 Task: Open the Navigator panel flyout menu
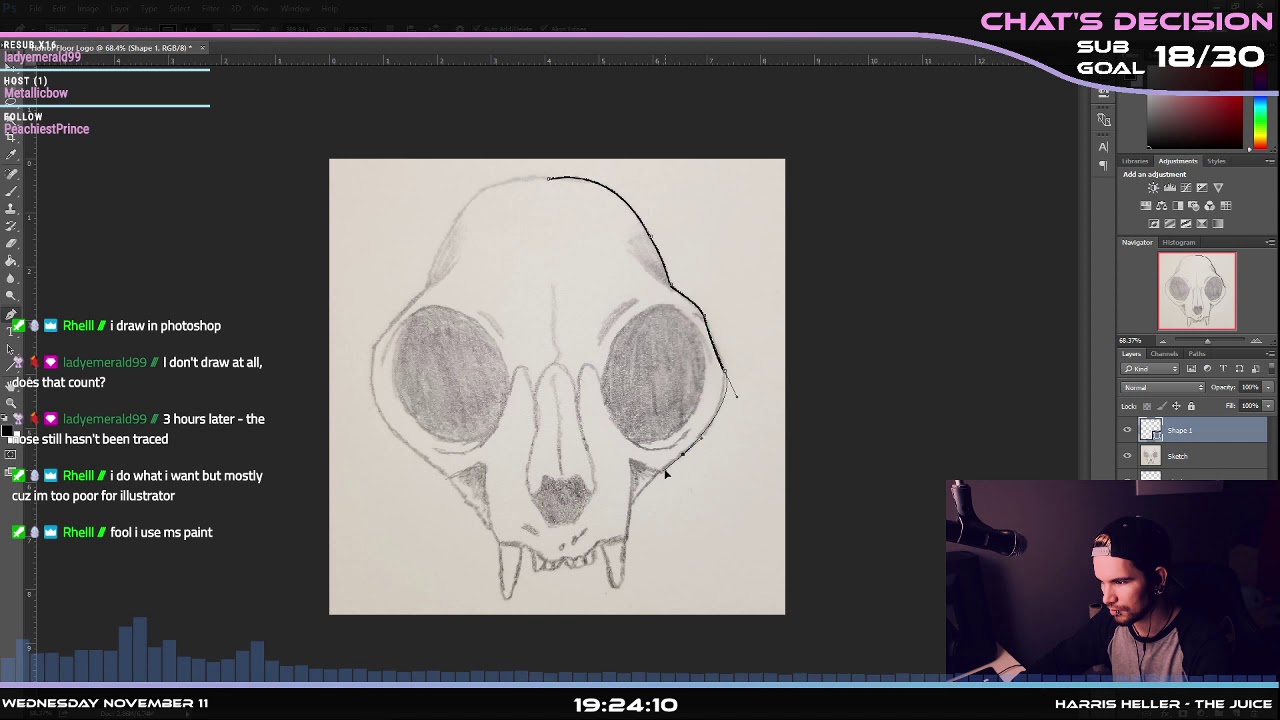(x=1270, y=242)
